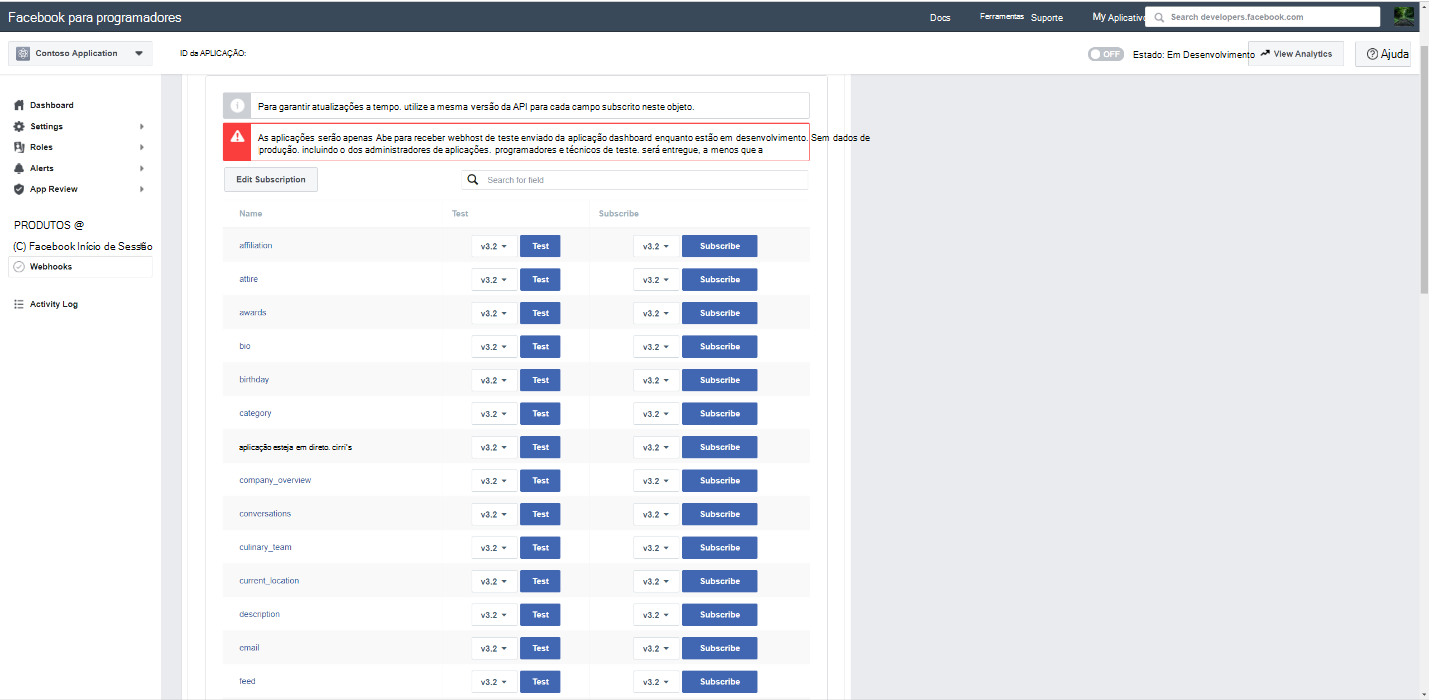Click the App Review shield icon

(19, 189)
